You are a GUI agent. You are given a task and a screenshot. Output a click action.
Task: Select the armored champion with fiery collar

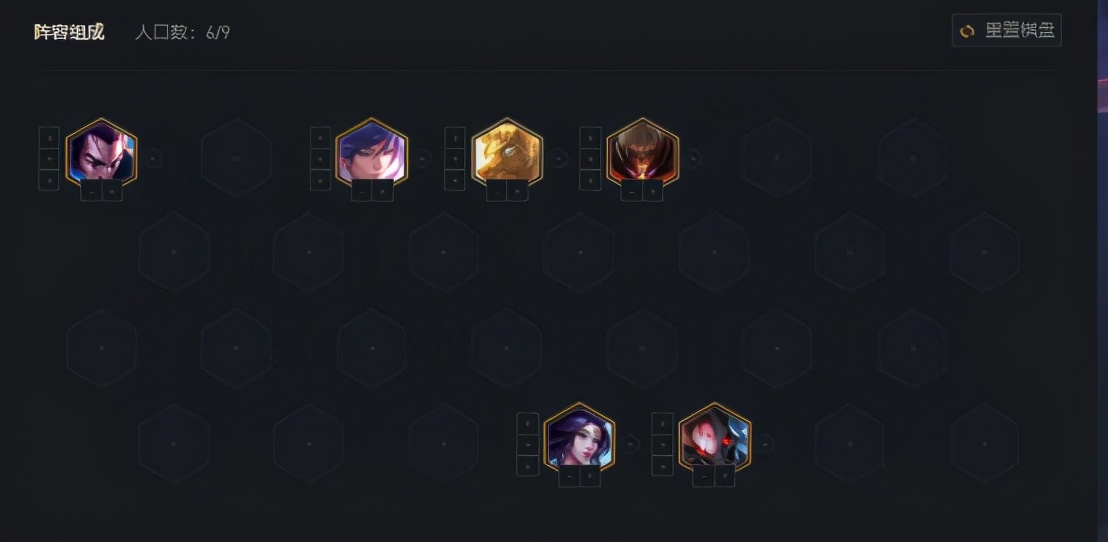[642, 153]
